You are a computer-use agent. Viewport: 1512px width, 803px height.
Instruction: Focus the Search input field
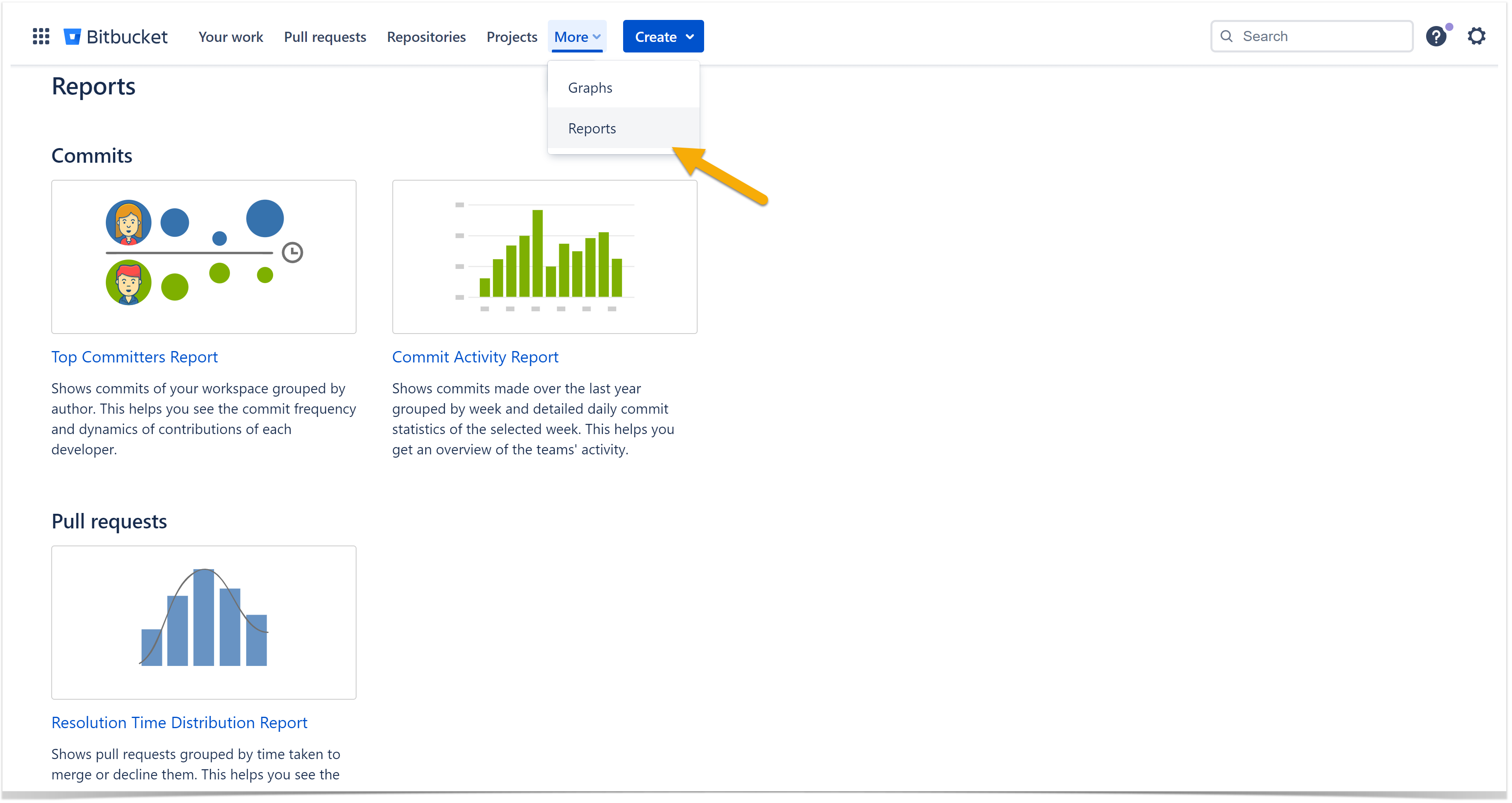click(1311, 36)
